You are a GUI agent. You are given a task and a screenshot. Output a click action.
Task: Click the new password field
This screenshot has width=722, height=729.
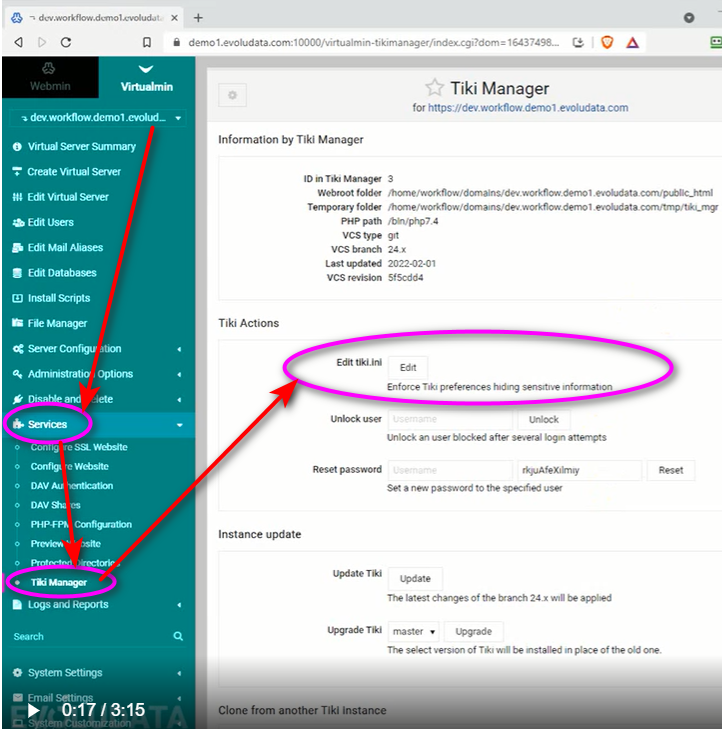point(579,470)
